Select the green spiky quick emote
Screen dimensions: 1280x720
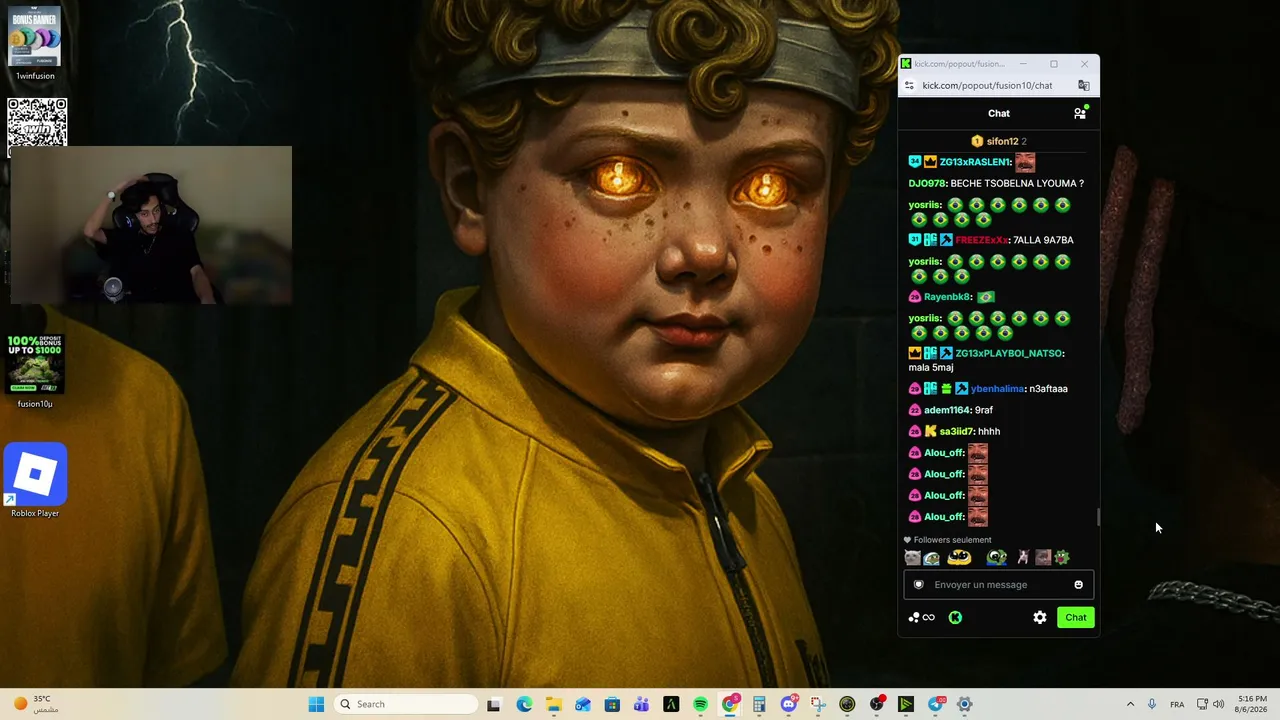coord(1062,558)
